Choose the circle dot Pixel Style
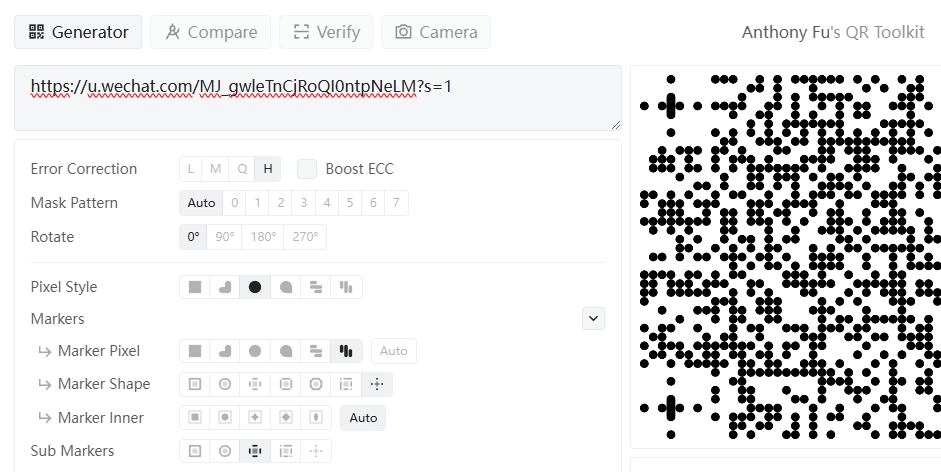The width and height of the screenshot is (941, 472). [x=255, y=287]
